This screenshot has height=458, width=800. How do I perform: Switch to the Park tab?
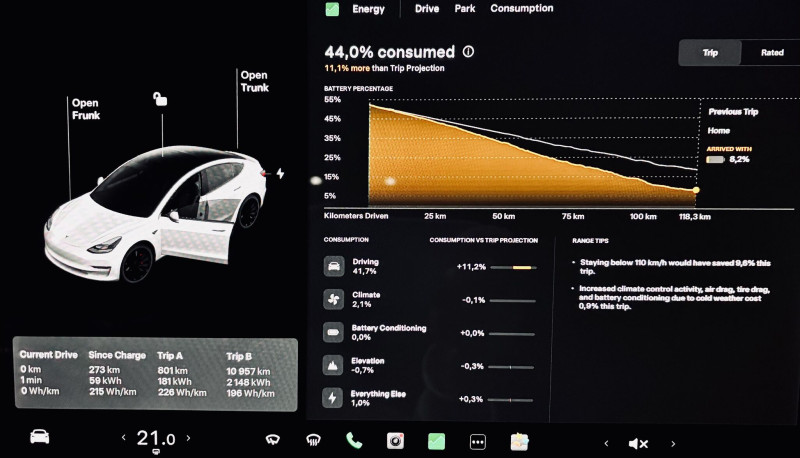click(x=465, y=9)
